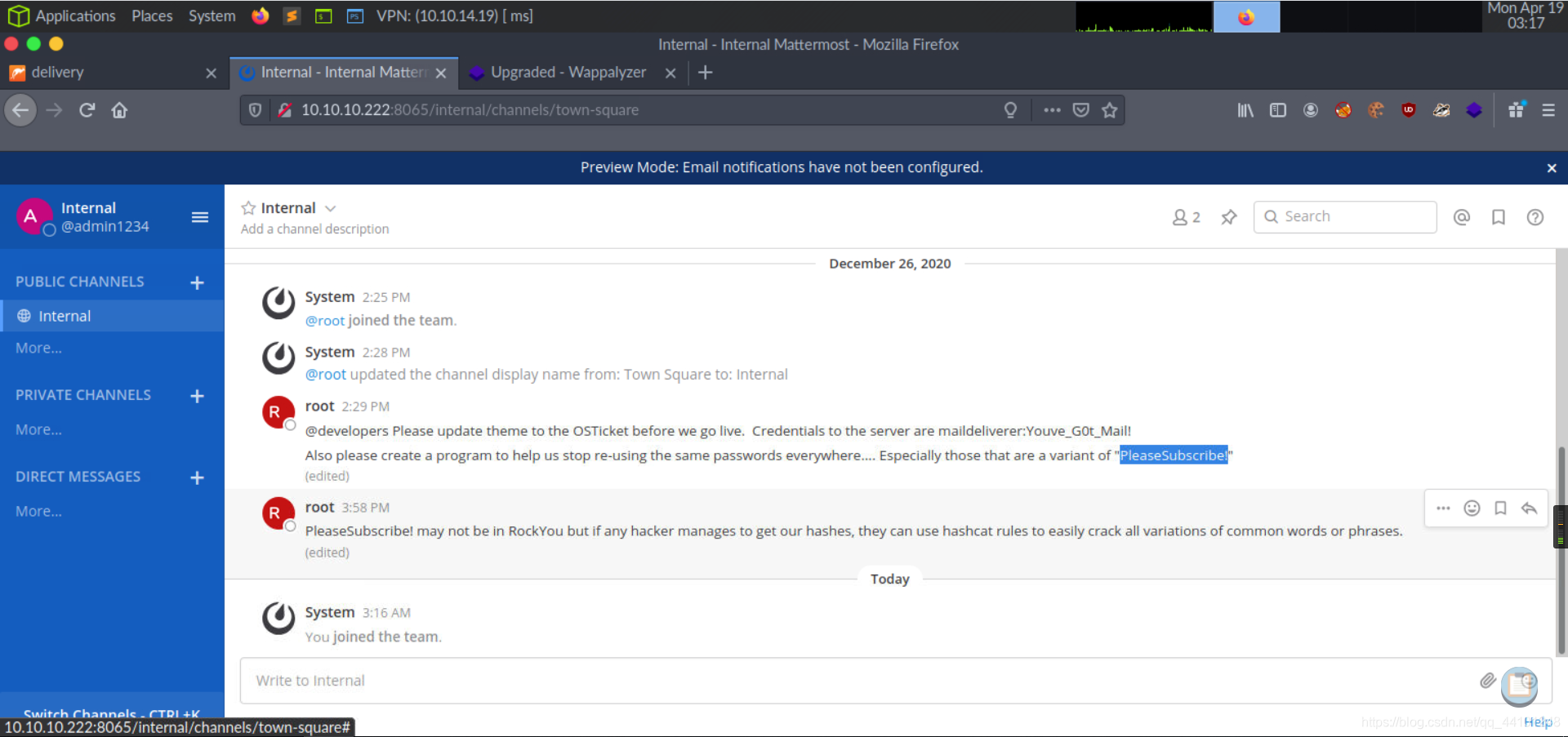Open page actions three-dot menu in address bar

1052,110
